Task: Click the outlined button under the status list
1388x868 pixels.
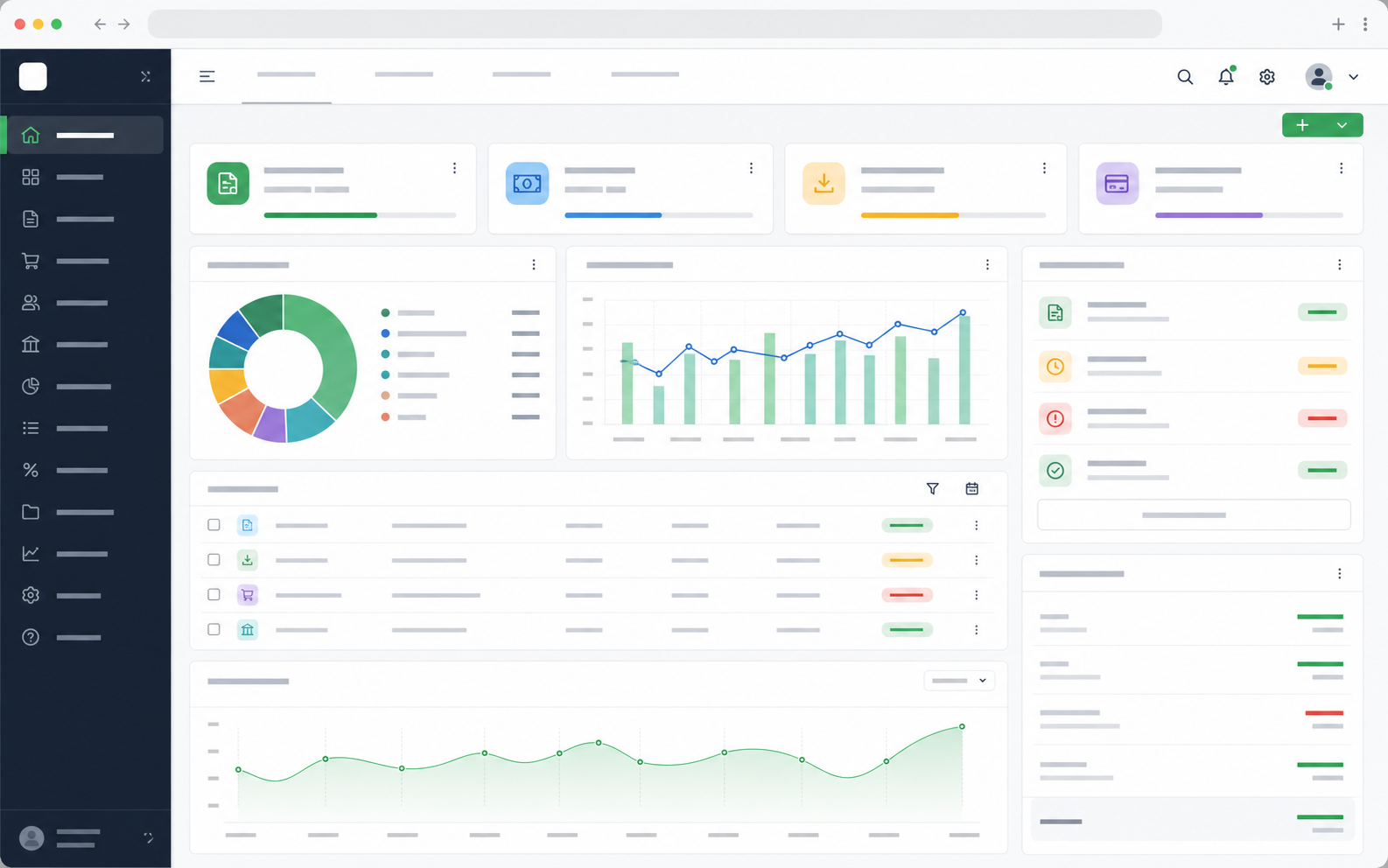Action: coord(1194,514)
